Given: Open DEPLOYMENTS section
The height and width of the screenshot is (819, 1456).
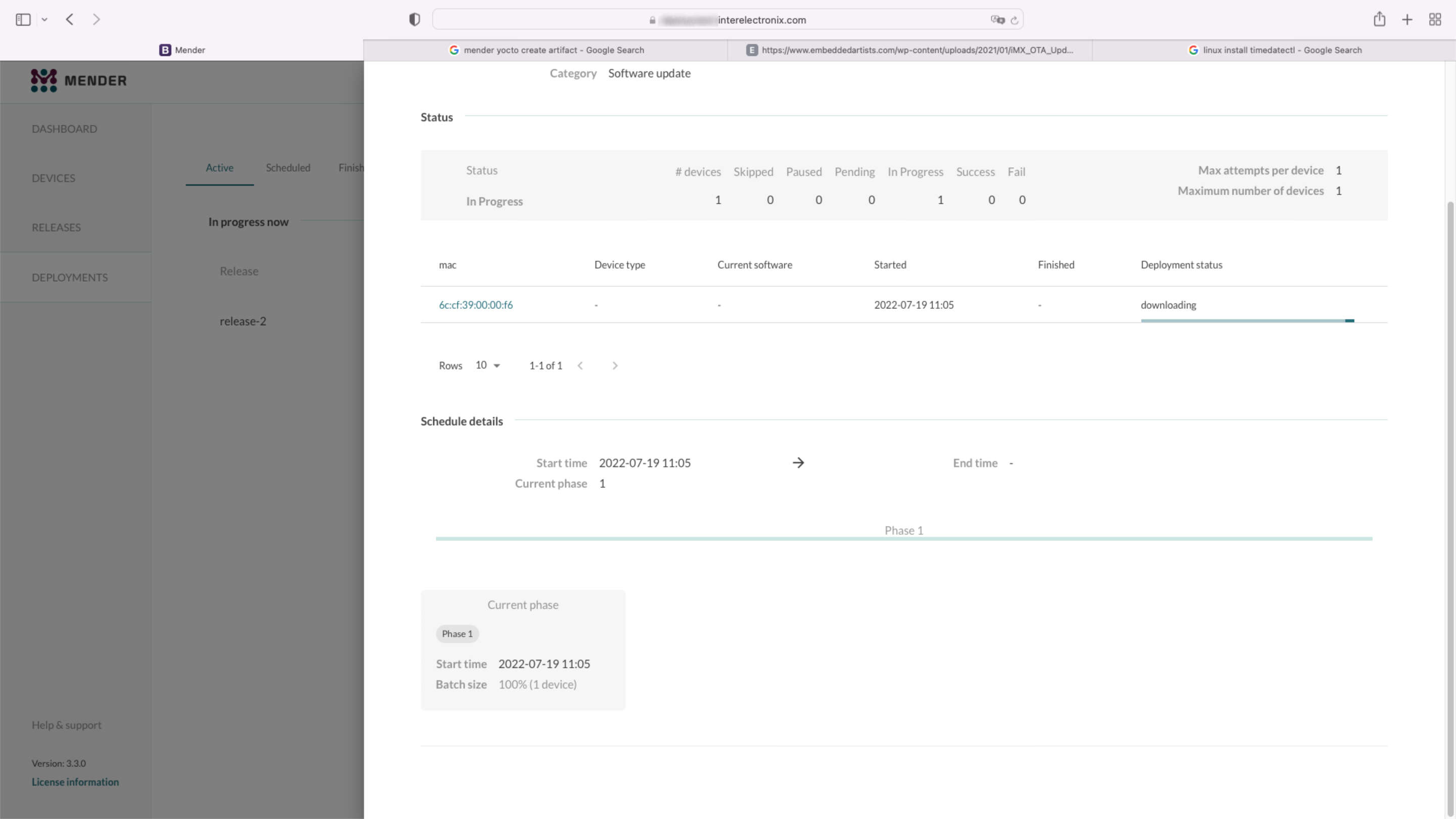Looking at the screenshot, I should (x=70, y=276).
